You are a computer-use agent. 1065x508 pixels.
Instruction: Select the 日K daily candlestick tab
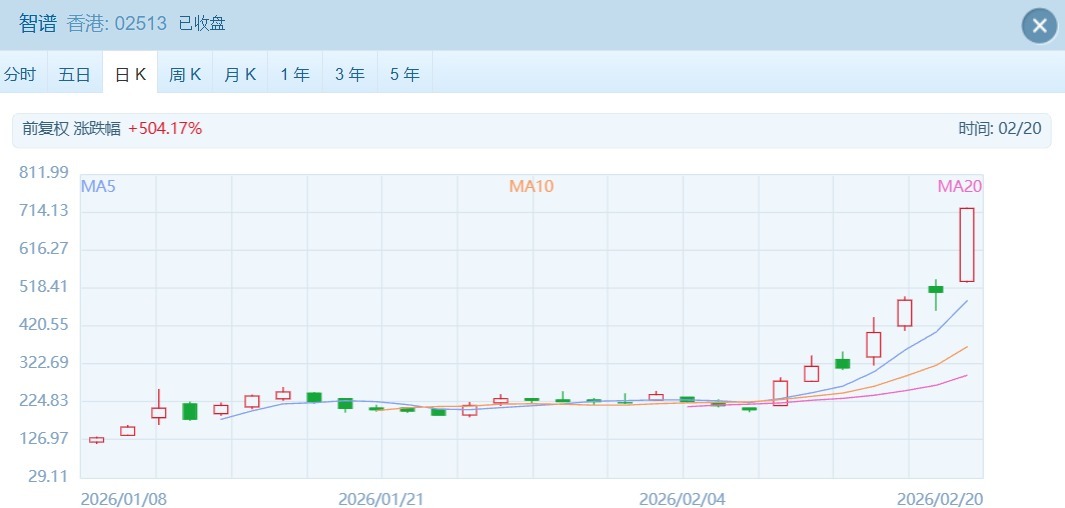pyautogui.click(x=130, y=74)
